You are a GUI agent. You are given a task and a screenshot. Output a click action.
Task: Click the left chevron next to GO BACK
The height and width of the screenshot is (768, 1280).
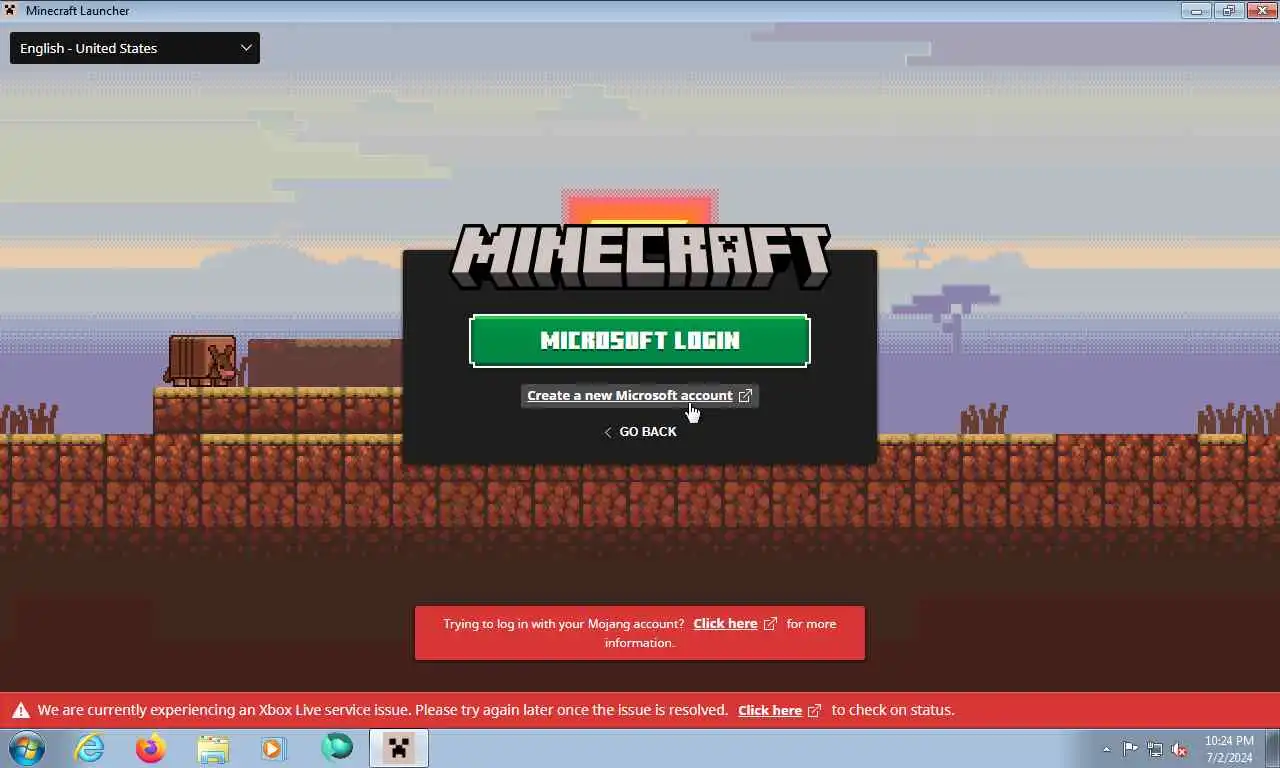pyautogui.click(x=607, y=432)
